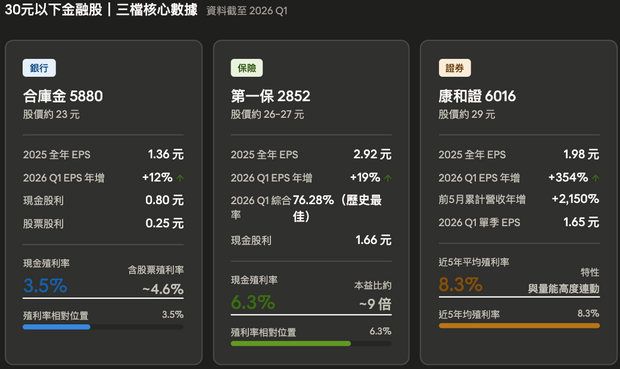
Task: Click the 證券 category tag
Action: point(455,68)
